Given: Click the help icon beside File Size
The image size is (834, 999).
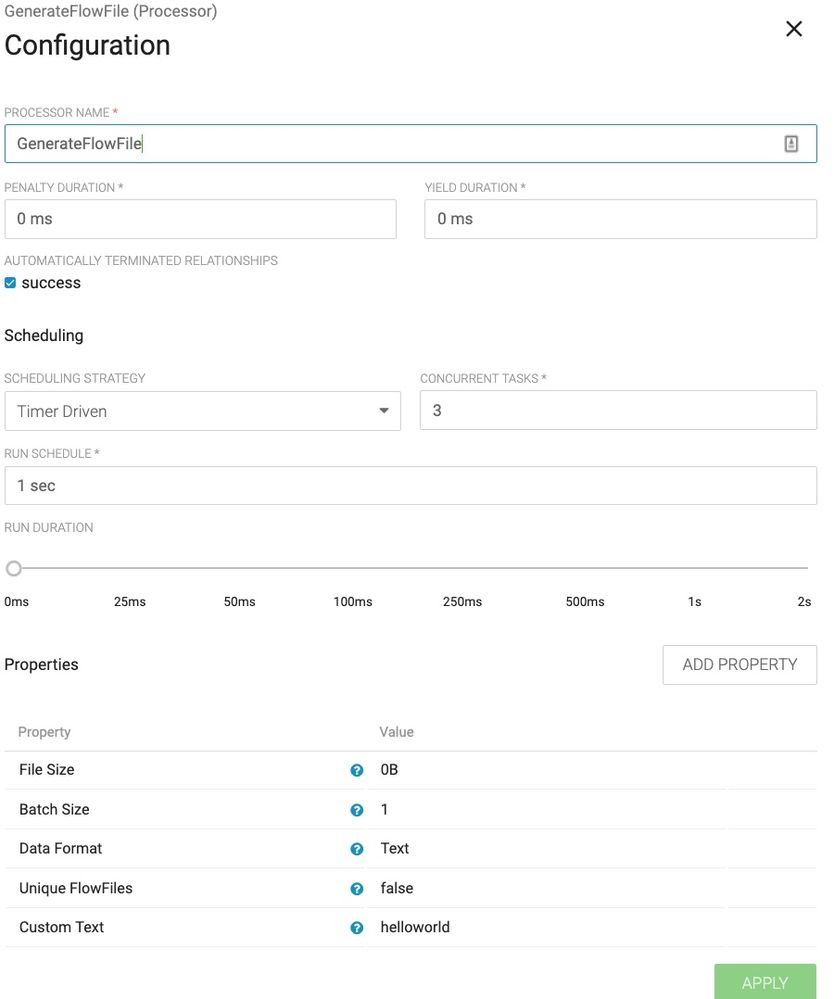Looking at the screenshot, I should pyautogui.click(x=356, y=771).
